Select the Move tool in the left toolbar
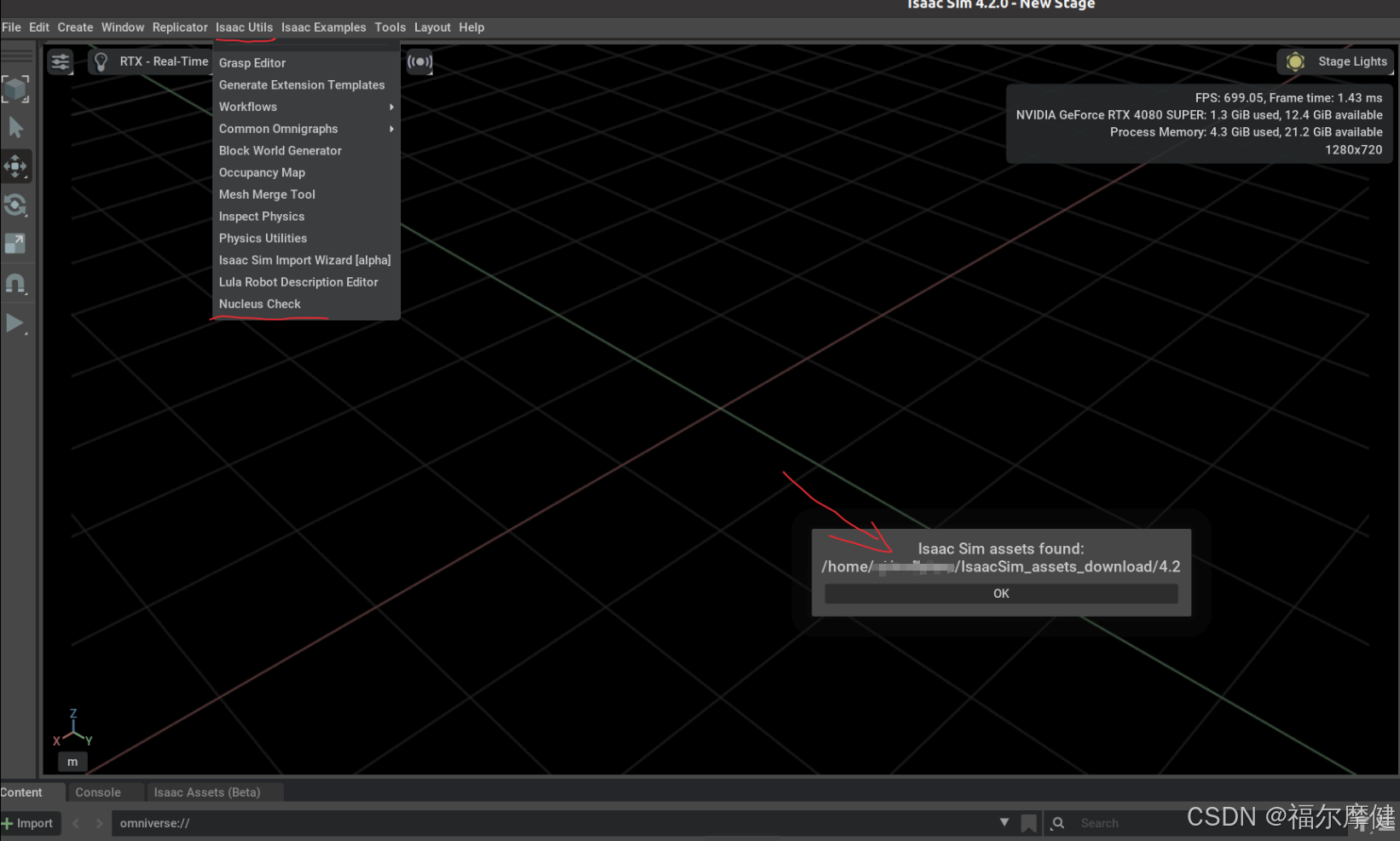 17,166
